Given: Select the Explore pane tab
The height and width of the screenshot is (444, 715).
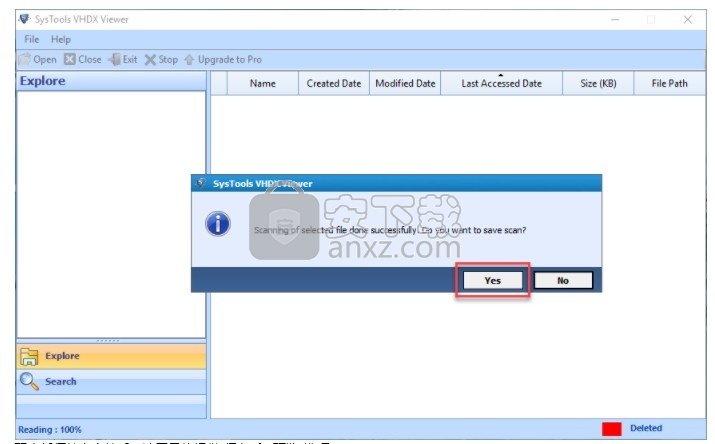Looking at the screenshot, I should [111, 356].
